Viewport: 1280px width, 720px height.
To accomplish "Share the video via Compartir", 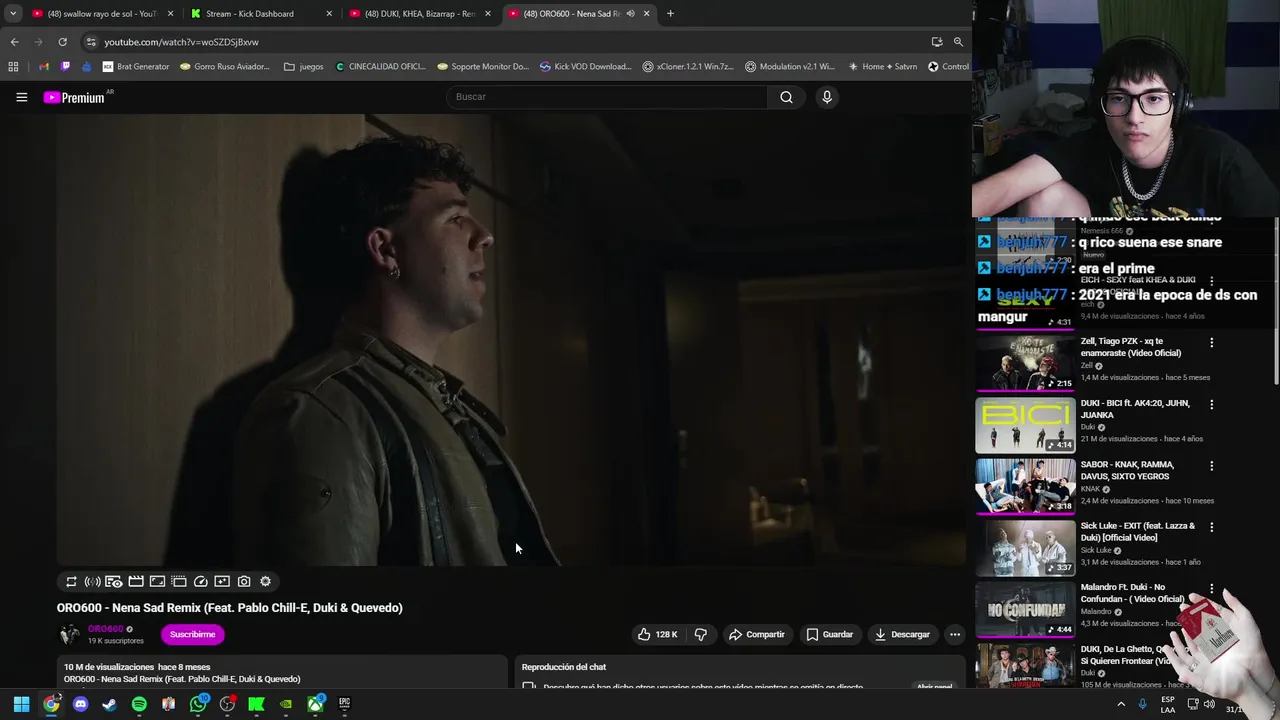I will click(x=757, y=634).
